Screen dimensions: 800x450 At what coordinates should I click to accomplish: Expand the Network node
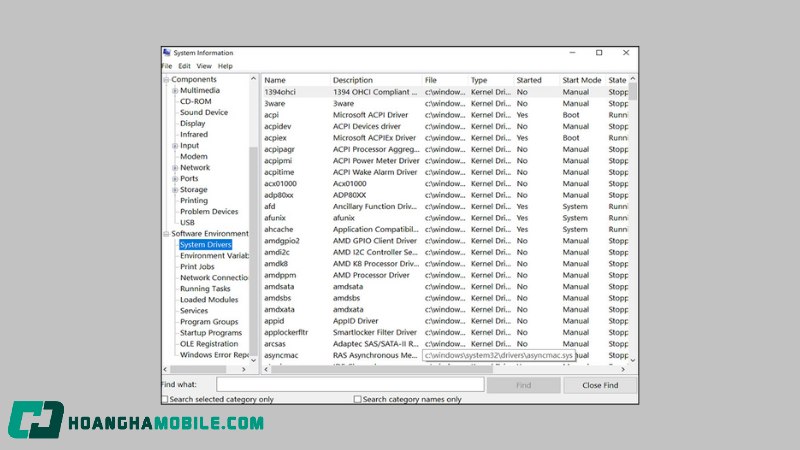(175, 168)
